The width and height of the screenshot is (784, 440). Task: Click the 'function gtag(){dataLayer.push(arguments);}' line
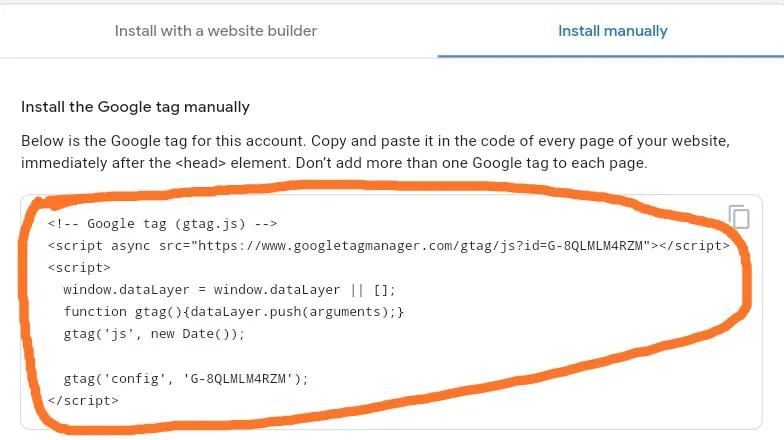pos(234,312)
